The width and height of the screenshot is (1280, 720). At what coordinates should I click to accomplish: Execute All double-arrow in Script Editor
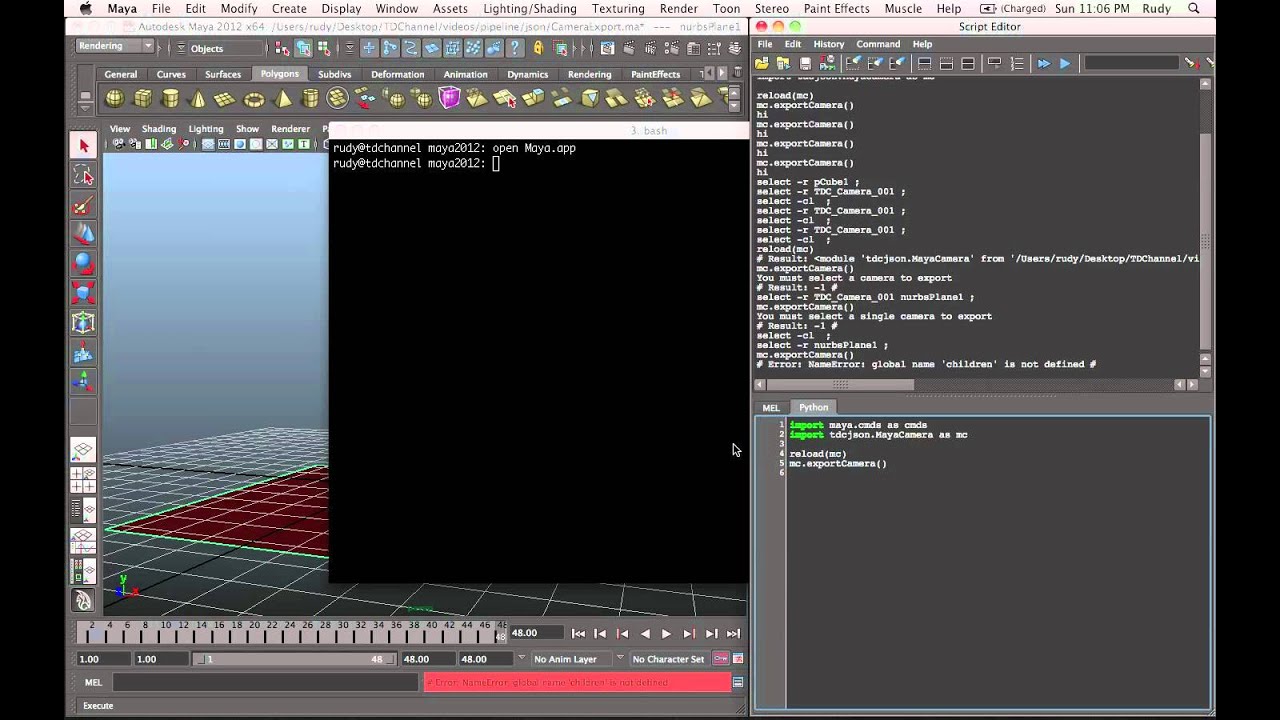pos(1043,63)
